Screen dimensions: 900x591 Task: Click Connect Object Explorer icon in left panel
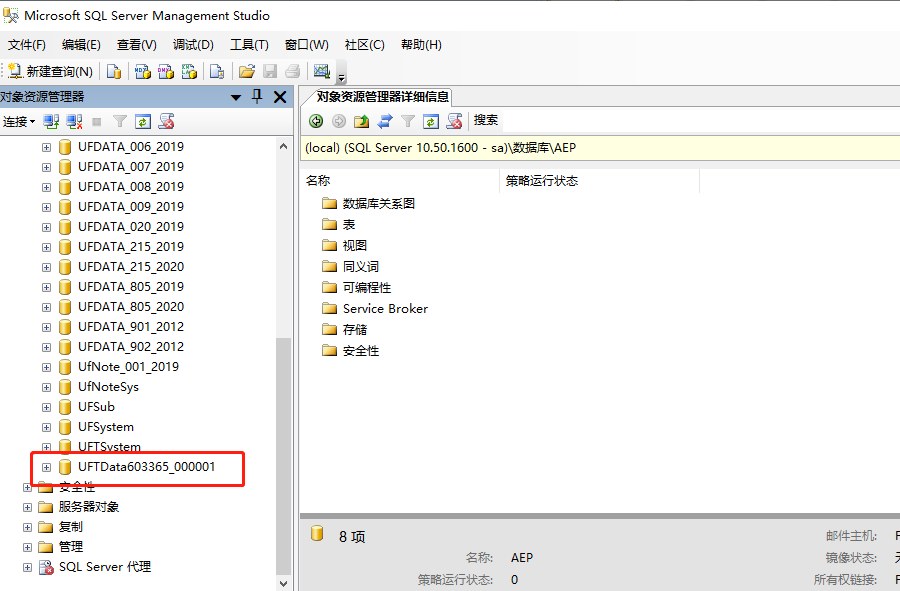[x=51, y=121]
